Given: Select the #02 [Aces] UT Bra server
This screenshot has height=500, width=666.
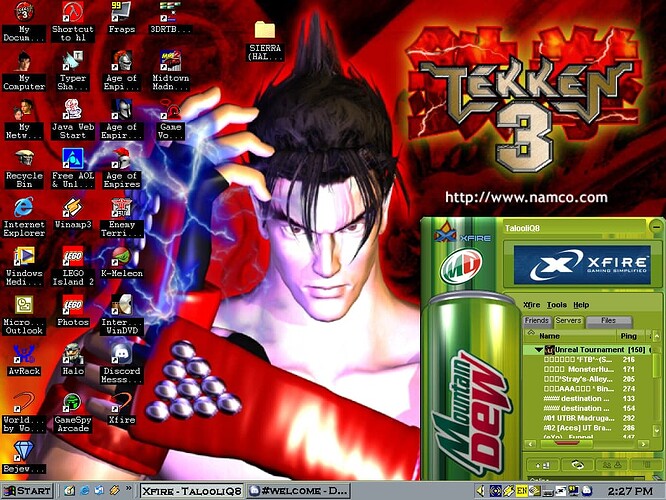Looking at the screenshot, I should pos(589,428).
